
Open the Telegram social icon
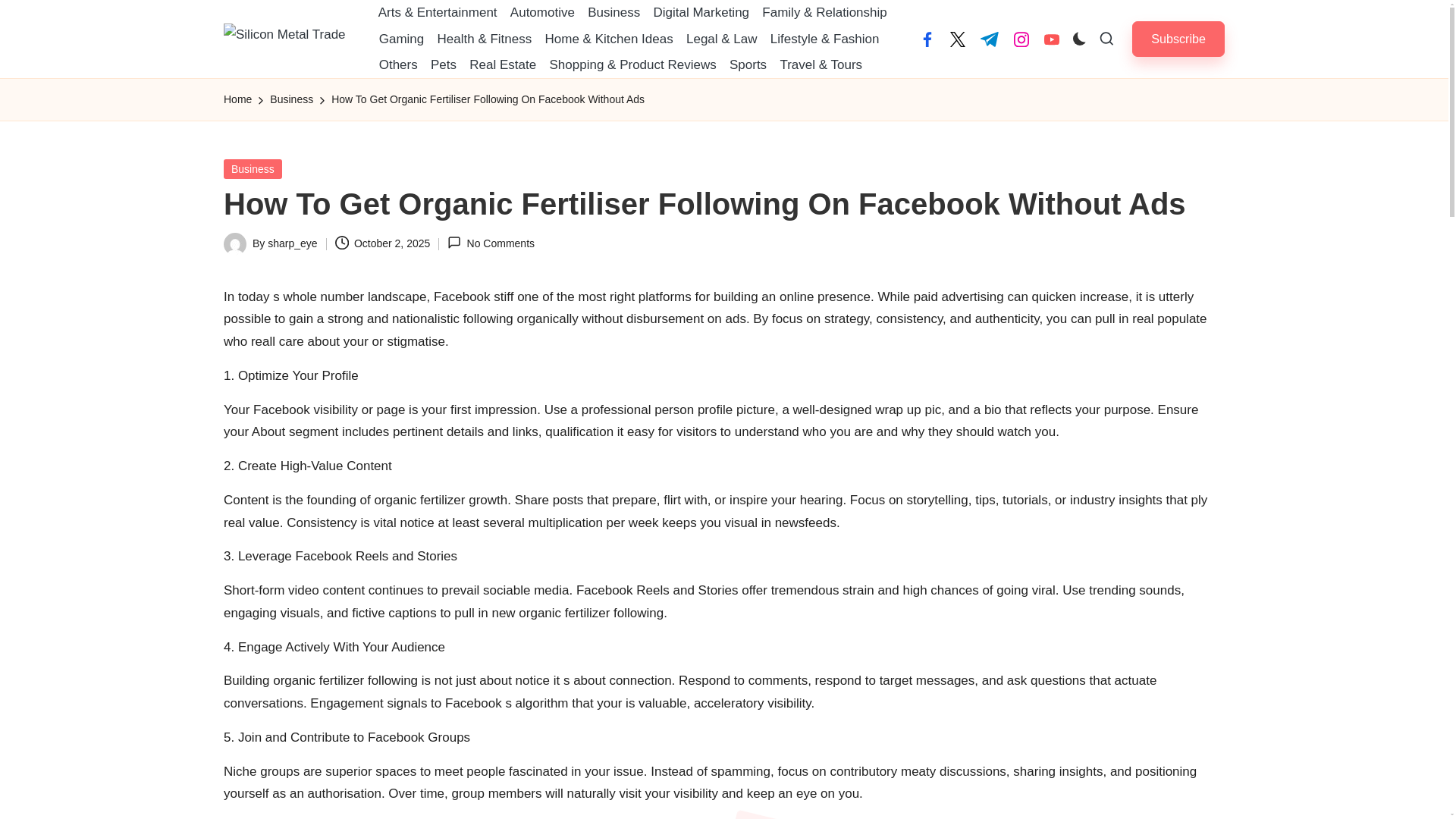point(990,39)
